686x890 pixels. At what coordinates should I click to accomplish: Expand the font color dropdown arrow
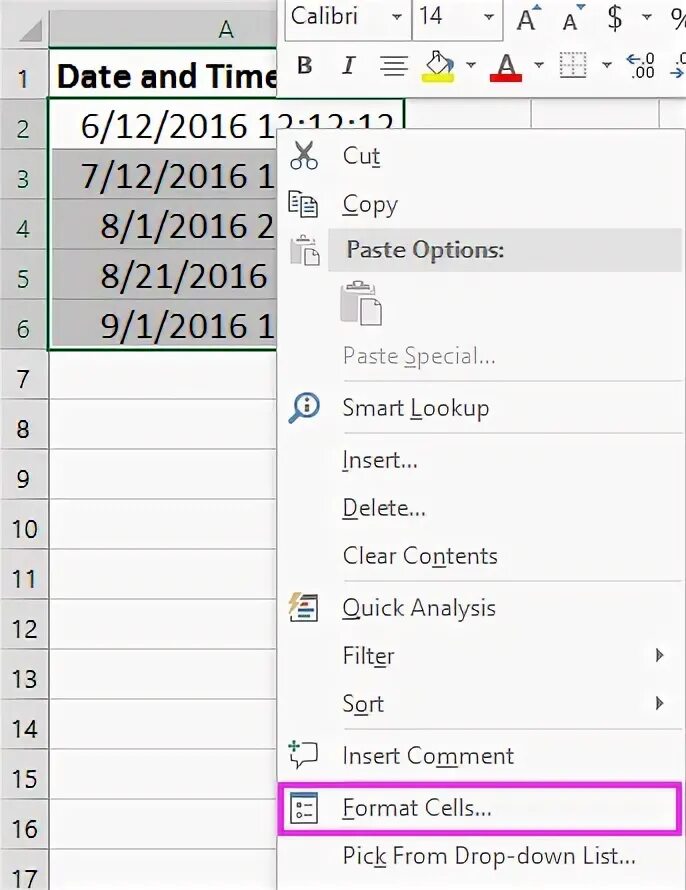[538, 65]
